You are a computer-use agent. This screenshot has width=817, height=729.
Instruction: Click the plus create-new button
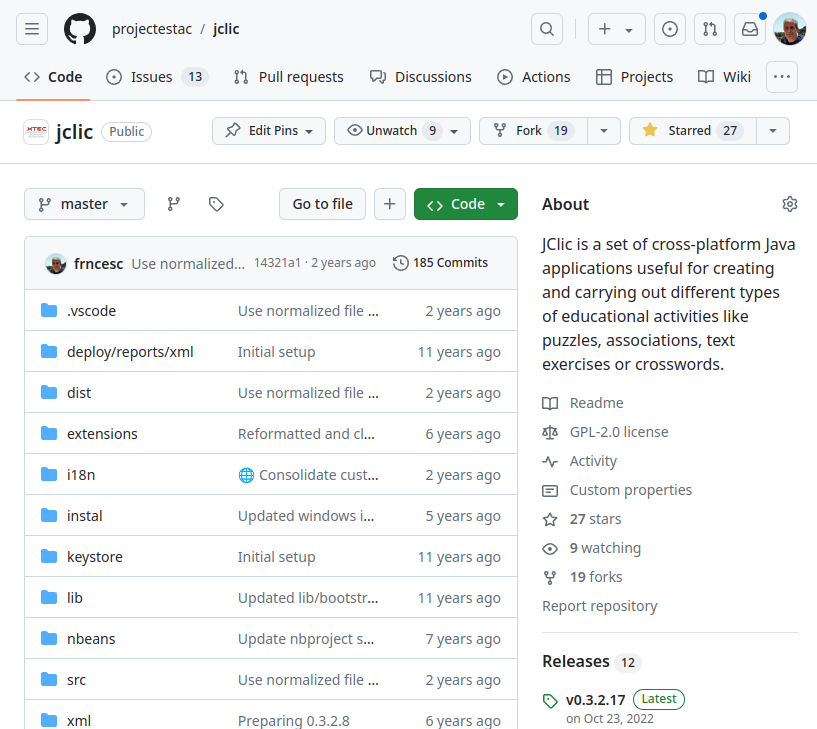coord(604,29)
